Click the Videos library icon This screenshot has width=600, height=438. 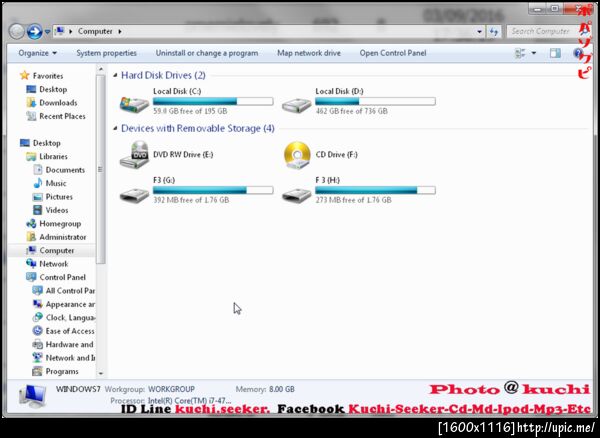coord(38,210)
